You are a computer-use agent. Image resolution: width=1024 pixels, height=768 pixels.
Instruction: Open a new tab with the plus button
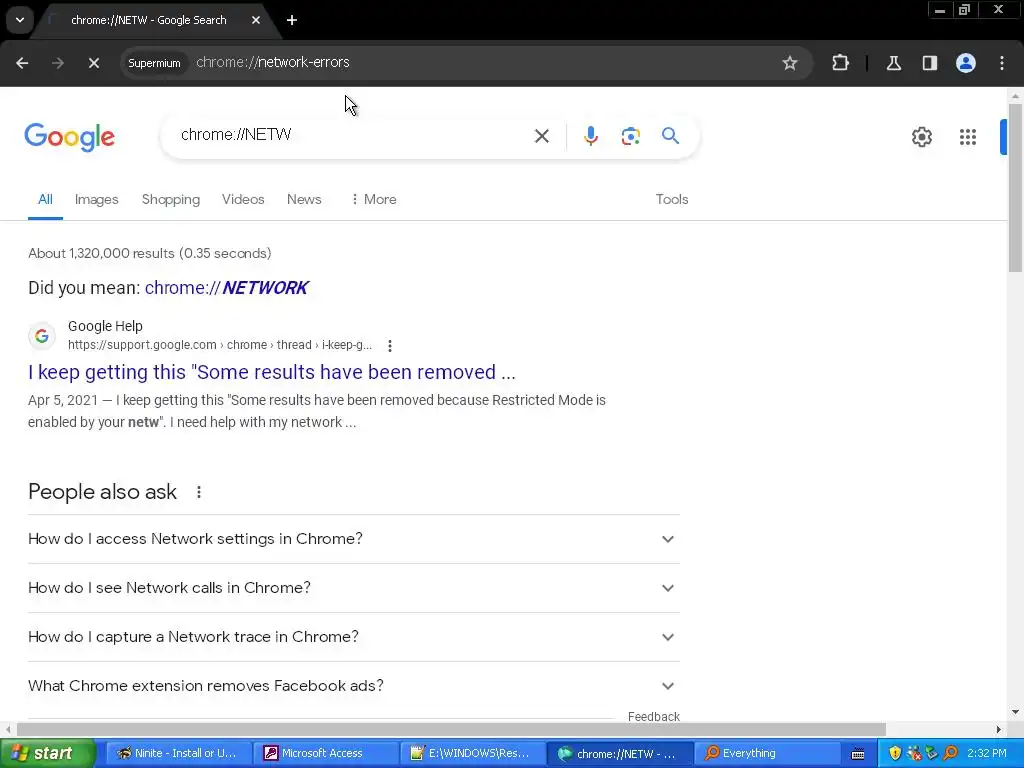pos(292,20)
